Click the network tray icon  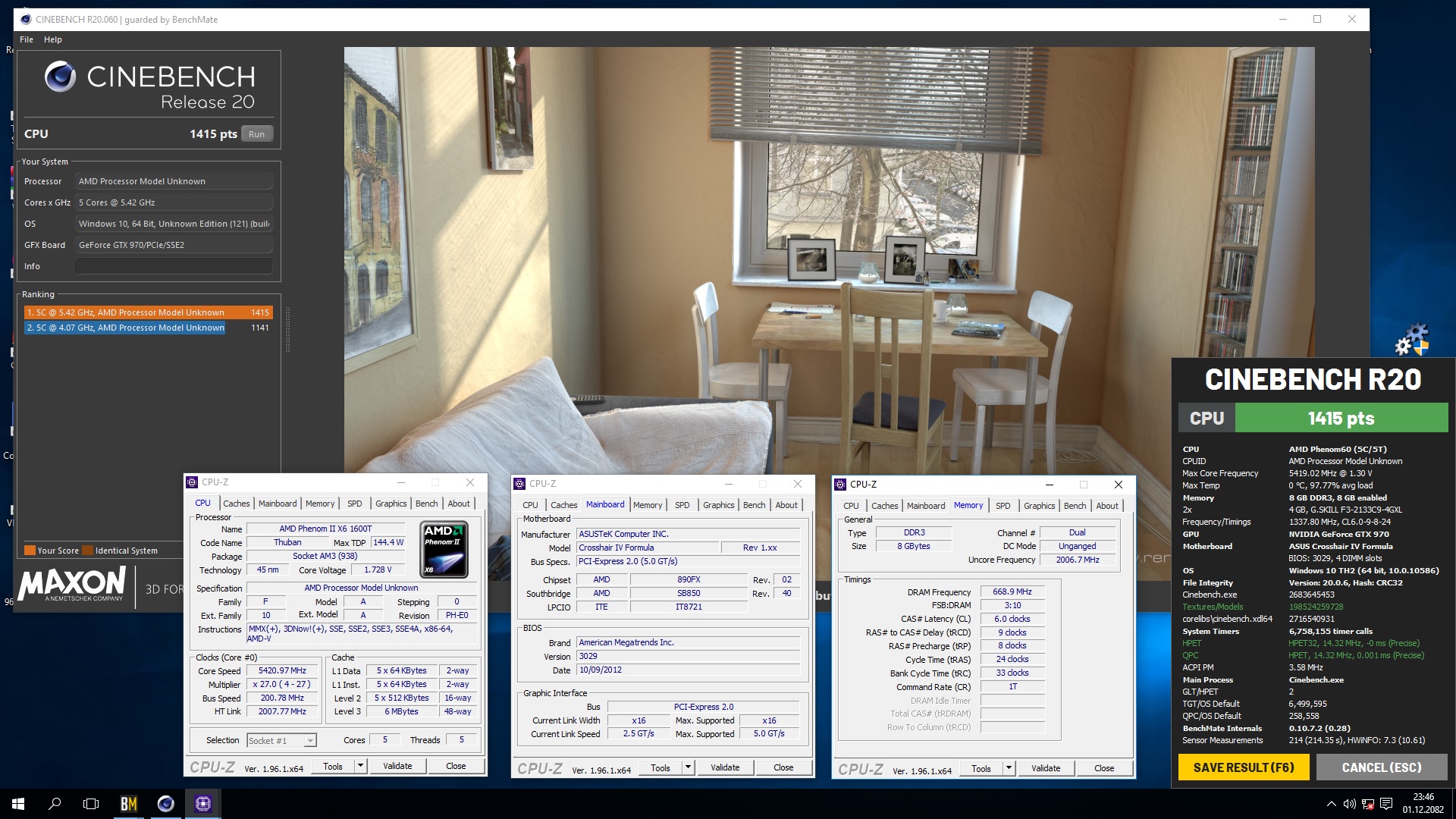1368,804
